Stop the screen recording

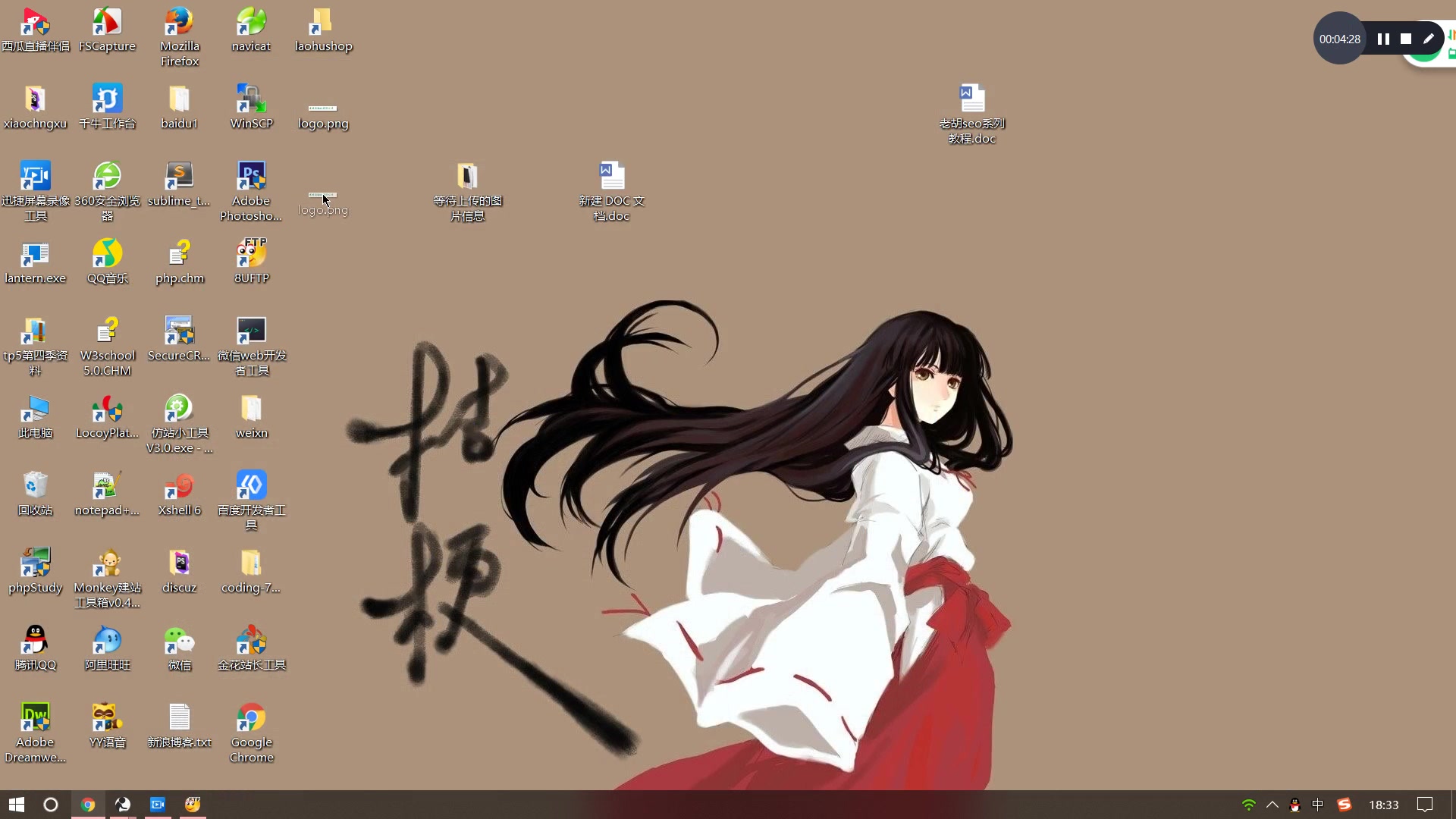[x=1406, y=39]
